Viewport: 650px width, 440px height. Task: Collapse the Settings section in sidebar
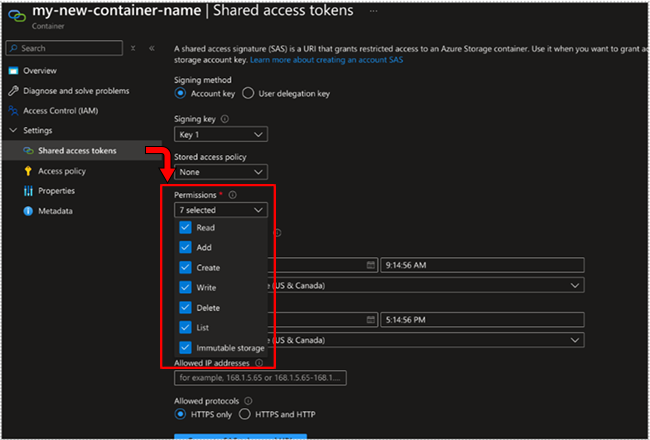click(x=13, y=130)
